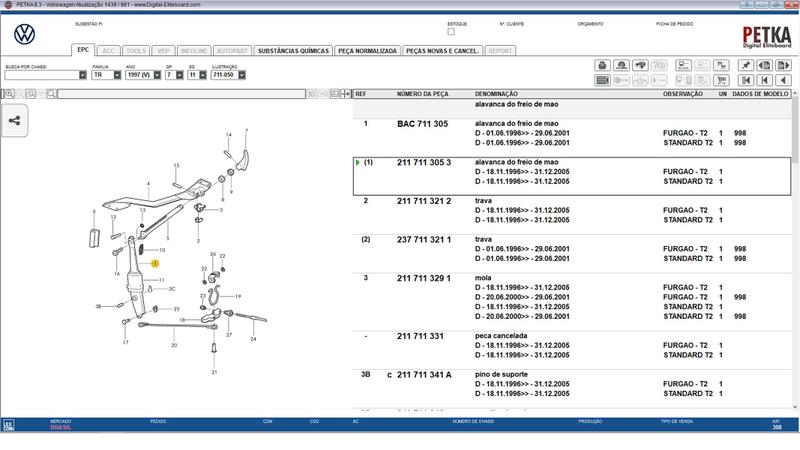Select part number BAC 711 305

tap(422, 123)
